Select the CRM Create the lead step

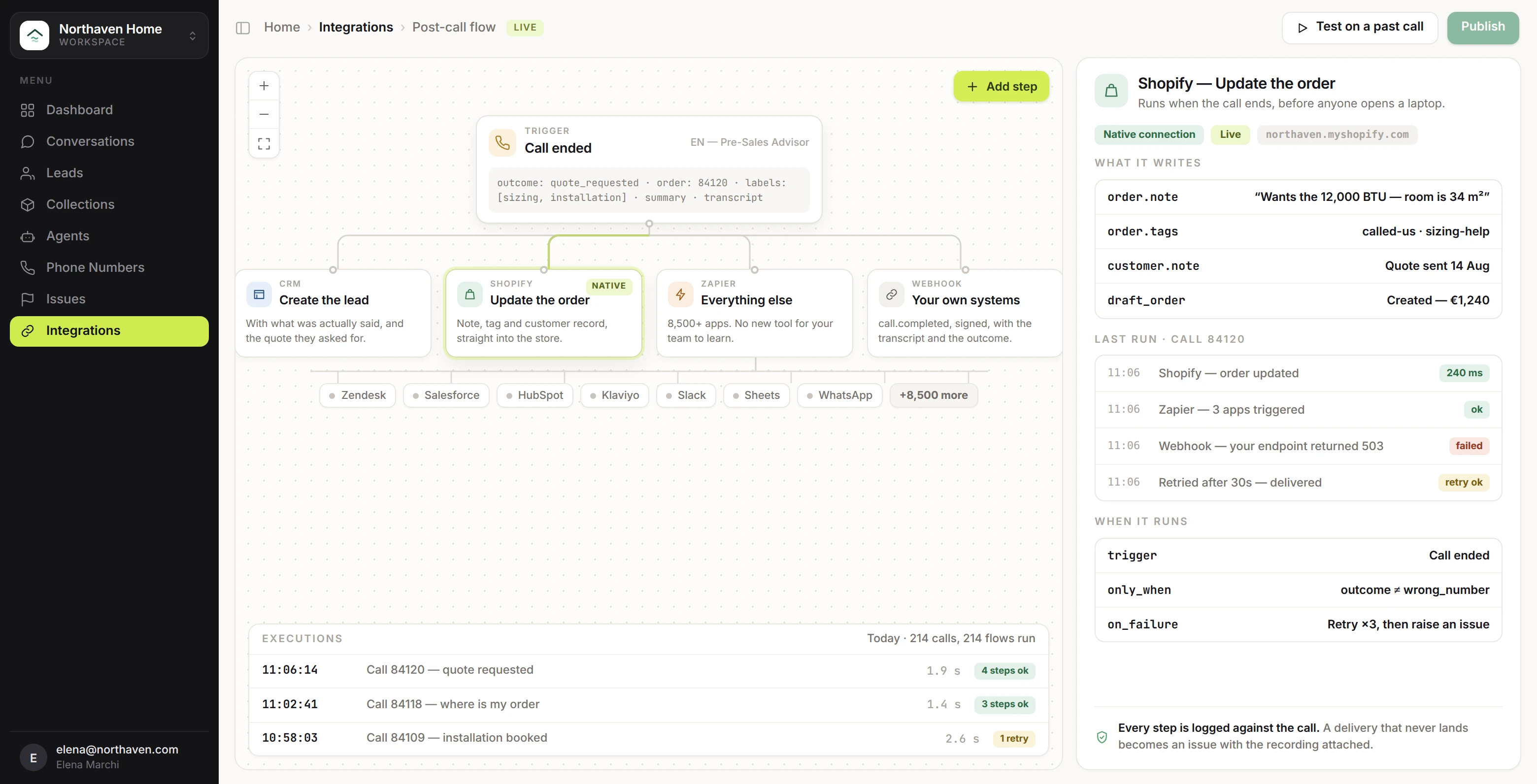pos(333,313)
